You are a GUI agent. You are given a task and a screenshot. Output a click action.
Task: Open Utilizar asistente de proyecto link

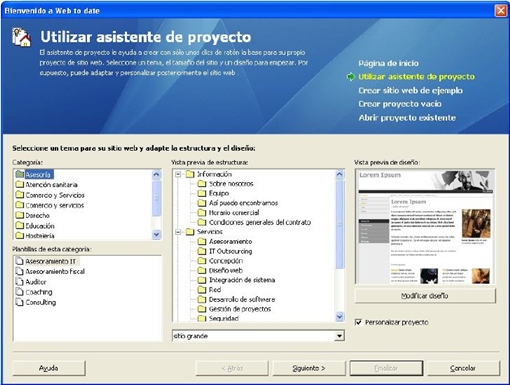click(x=417, y=77)
